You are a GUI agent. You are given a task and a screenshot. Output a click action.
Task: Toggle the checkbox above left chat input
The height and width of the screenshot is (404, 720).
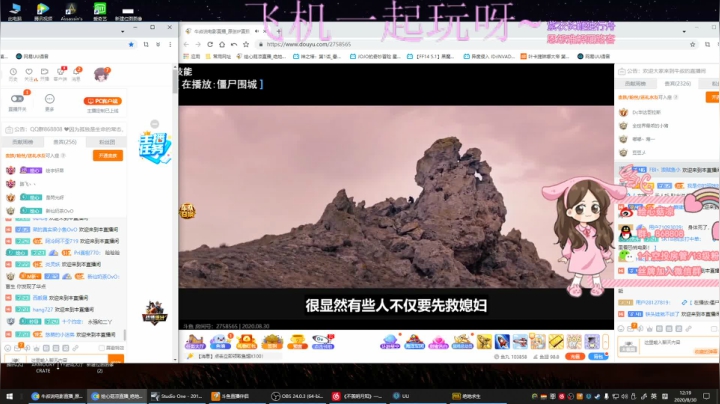[101, 348]
